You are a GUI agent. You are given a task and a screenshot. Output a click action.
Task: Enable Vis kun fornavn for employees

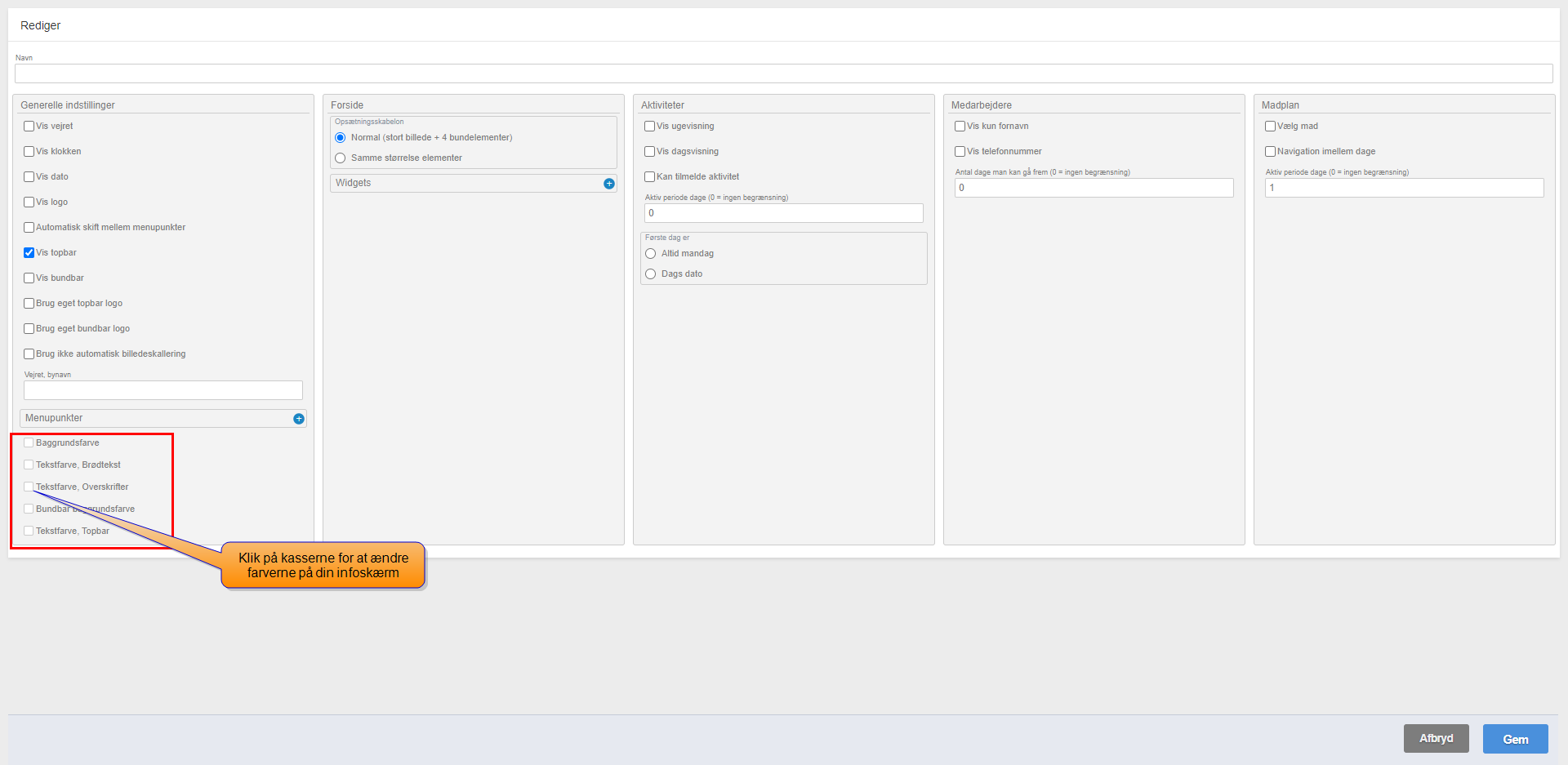point(960,127)
